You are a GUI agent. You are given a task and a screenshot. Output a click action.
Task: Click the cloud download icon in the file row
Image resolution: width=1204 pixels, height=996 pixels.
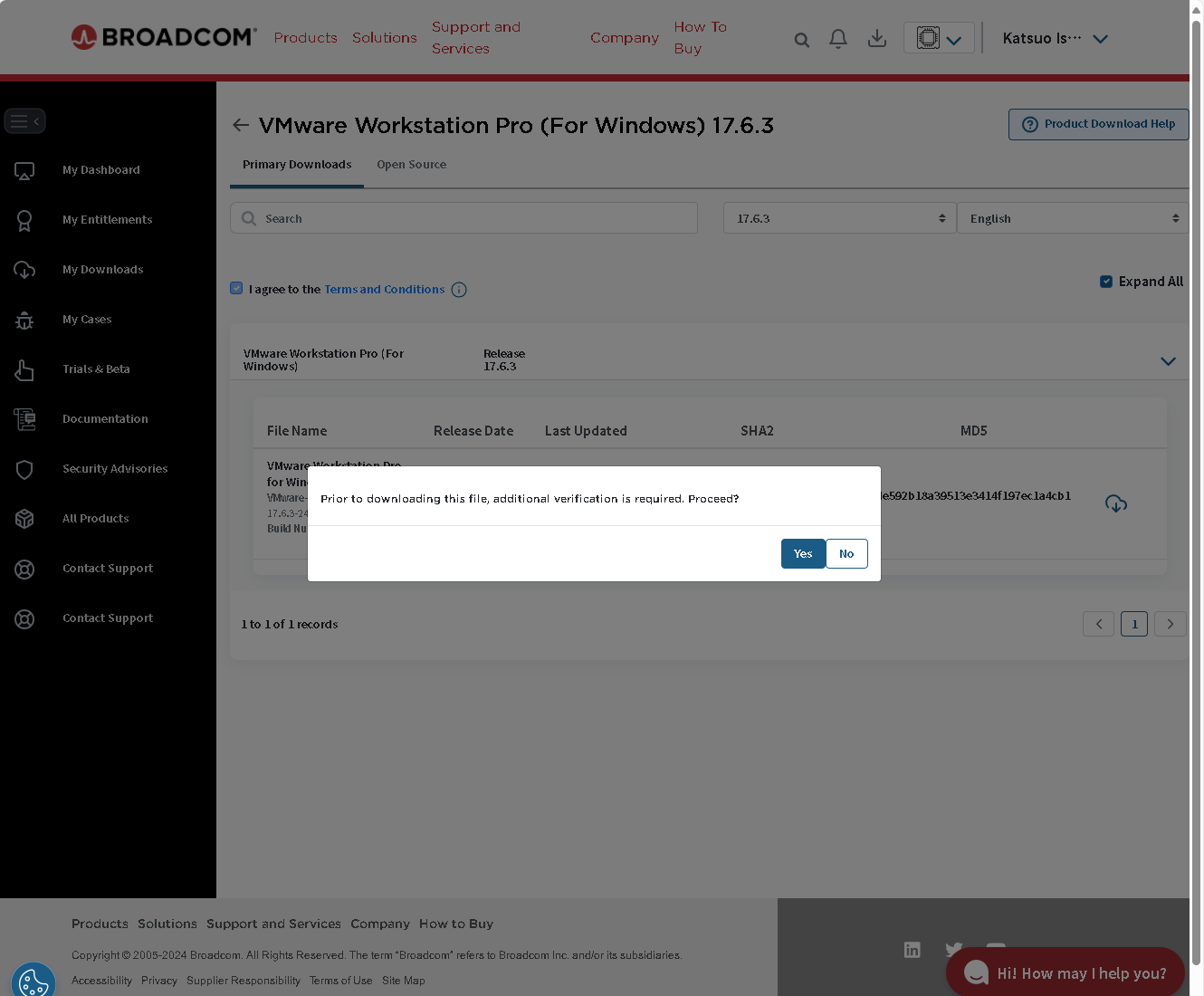(x=1116, y=503)
